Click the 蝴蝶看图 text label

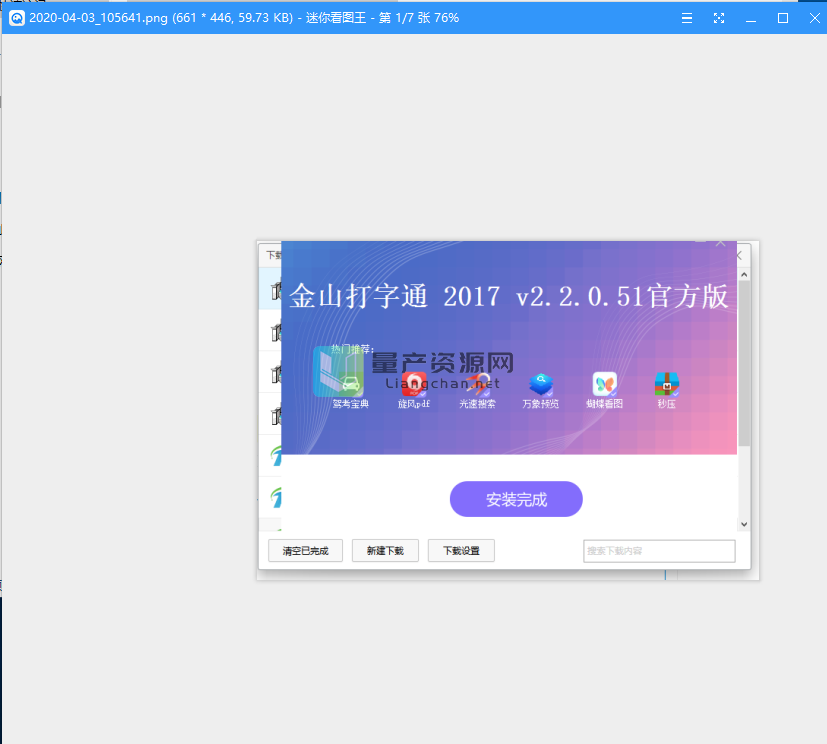(604, 404)
